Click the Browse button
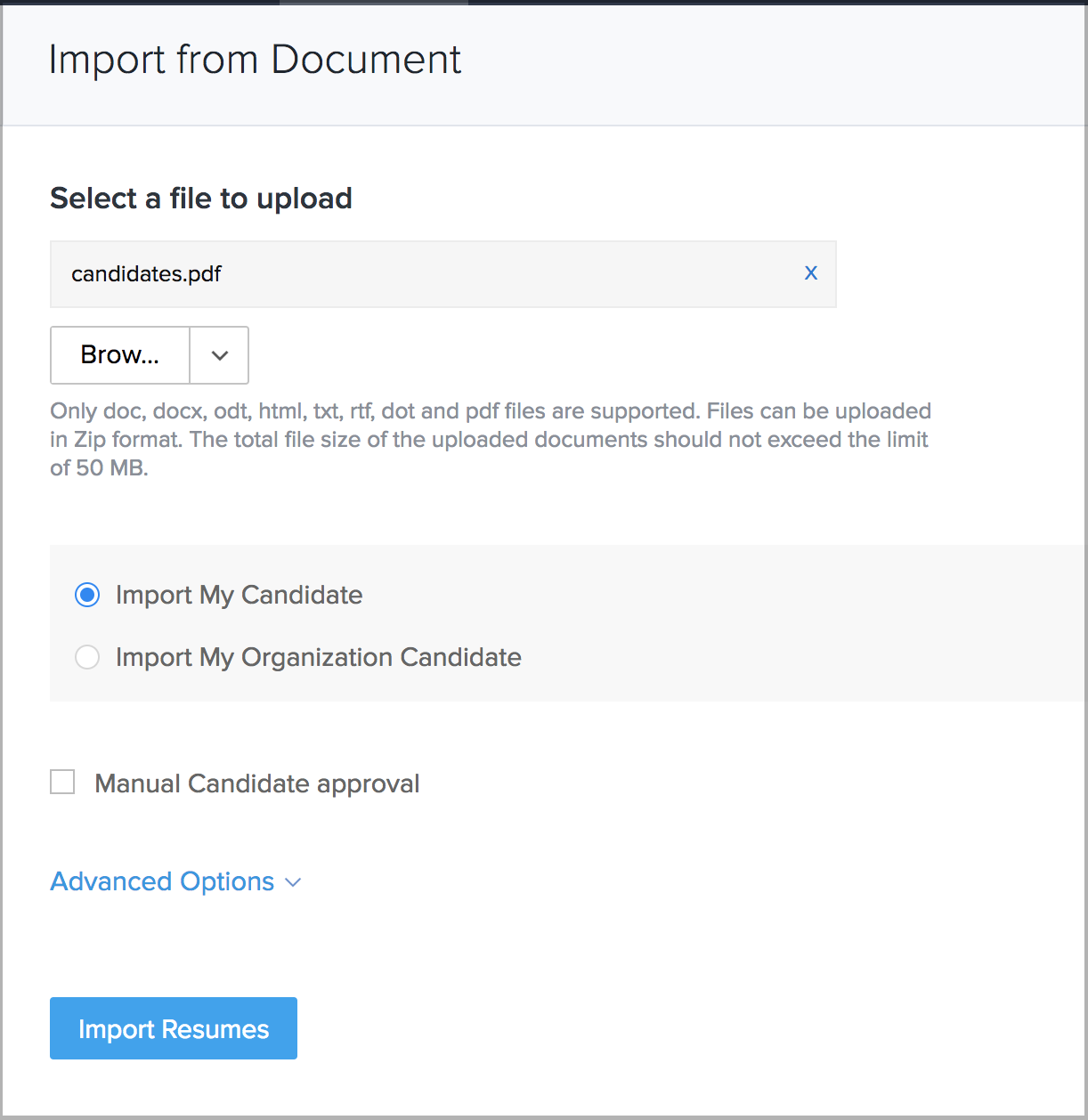Image resolution: width=1088 pixels, height=1120 pixels. click(120, 354)
